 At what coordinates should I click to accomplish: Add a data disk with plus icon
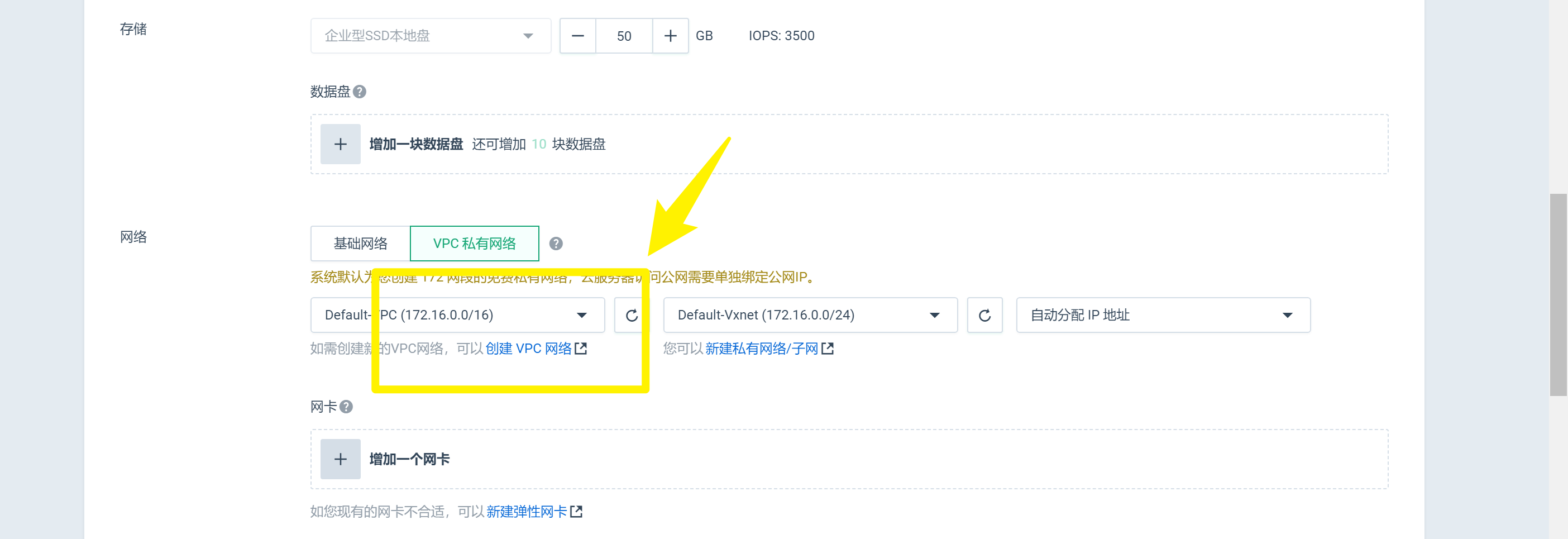340,144
